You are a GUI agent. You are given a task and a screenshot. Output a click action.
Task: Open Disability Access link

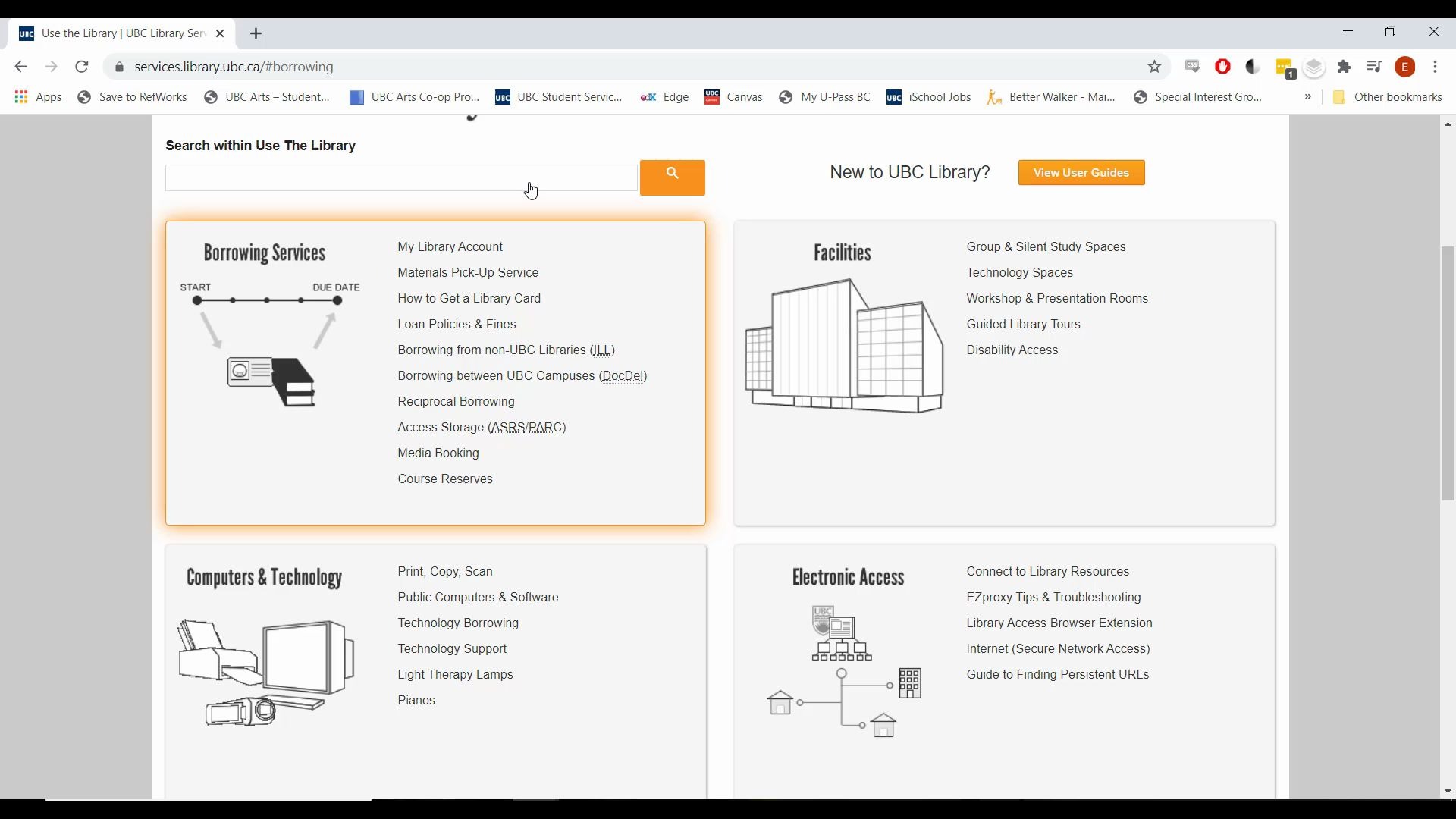(x=1012, y=350)
